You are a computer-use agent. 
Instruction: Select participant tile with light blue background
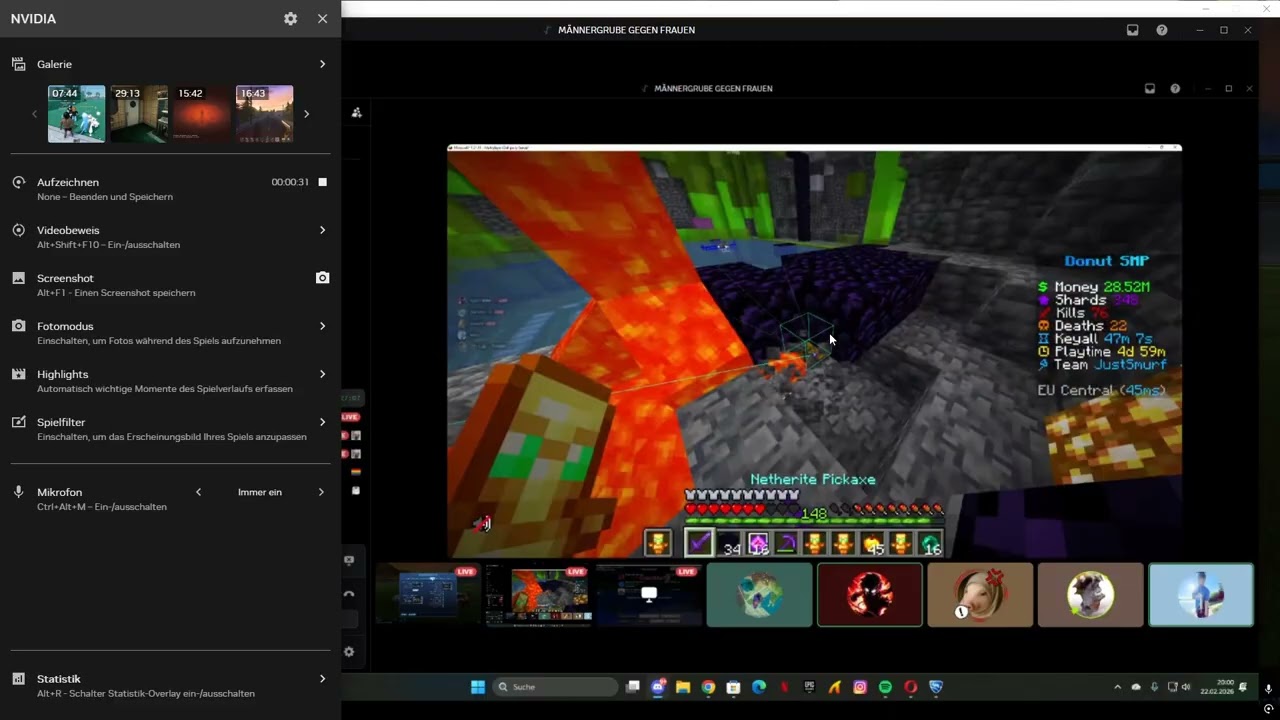click(1201, 595)
